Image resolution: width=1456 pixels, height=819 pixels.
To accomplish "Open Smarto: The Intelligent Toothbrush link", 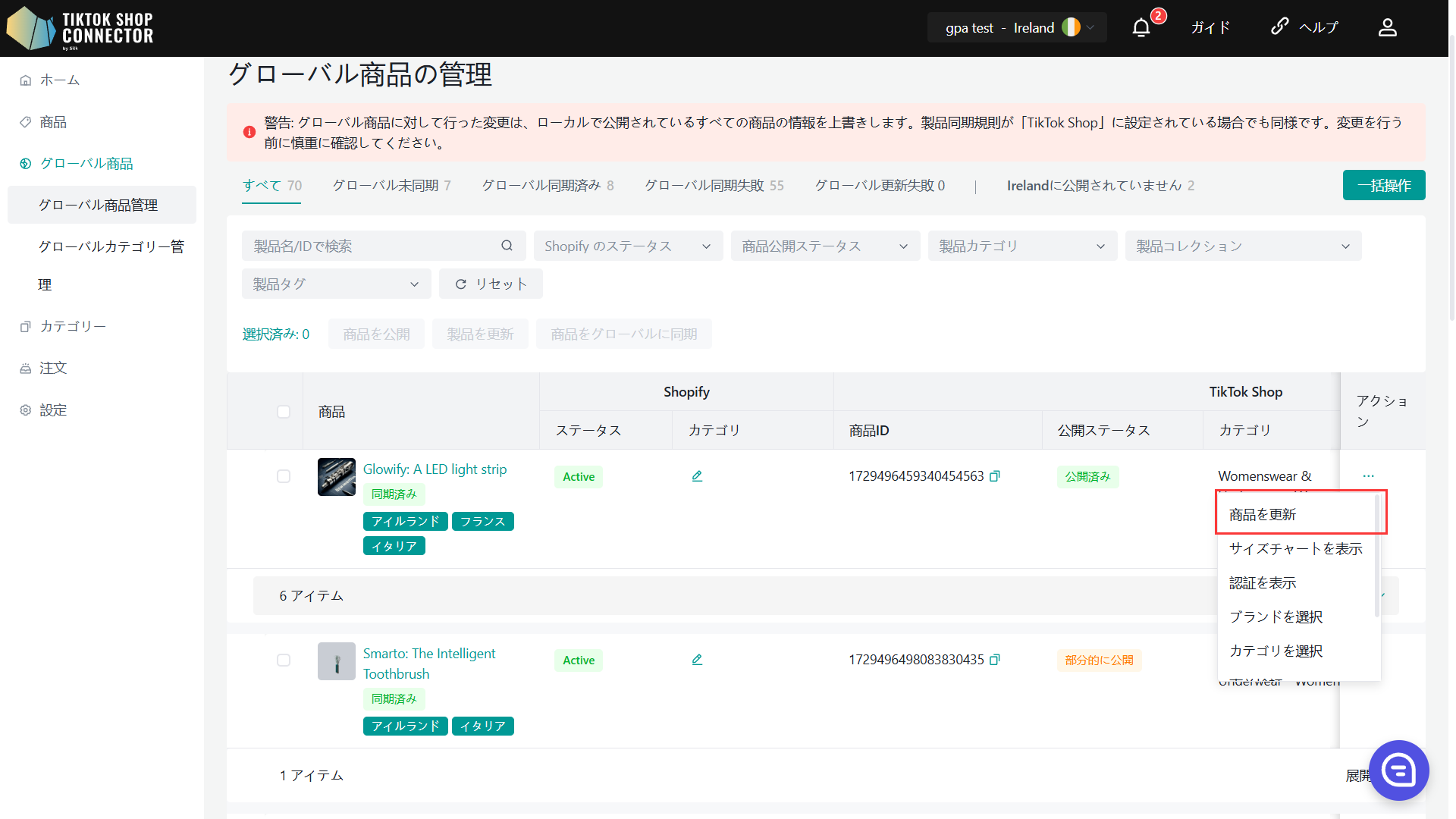I will coord(429,664).
